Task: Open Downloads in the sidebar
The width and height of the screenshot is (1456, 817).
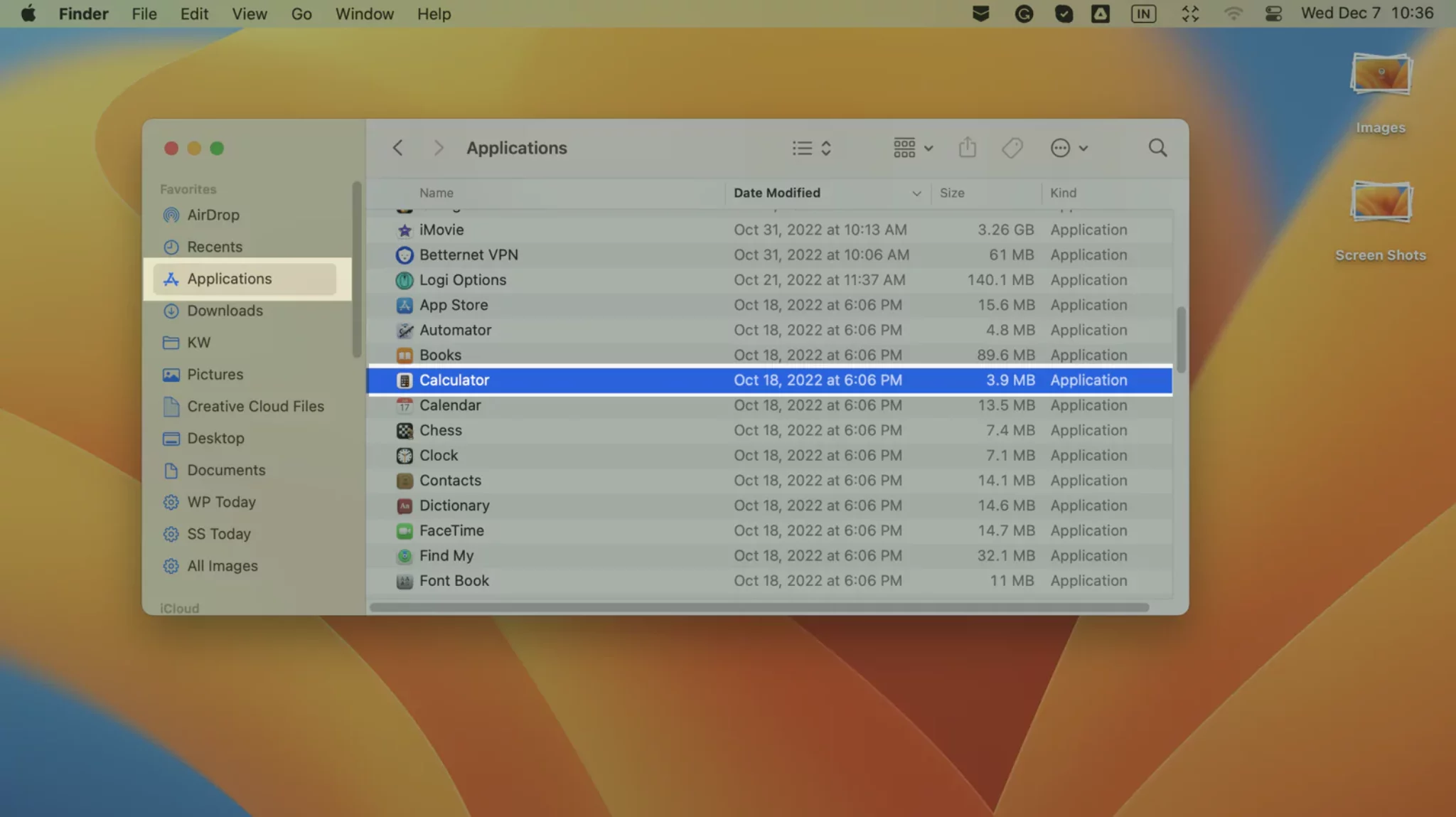Action: (245, 311)
